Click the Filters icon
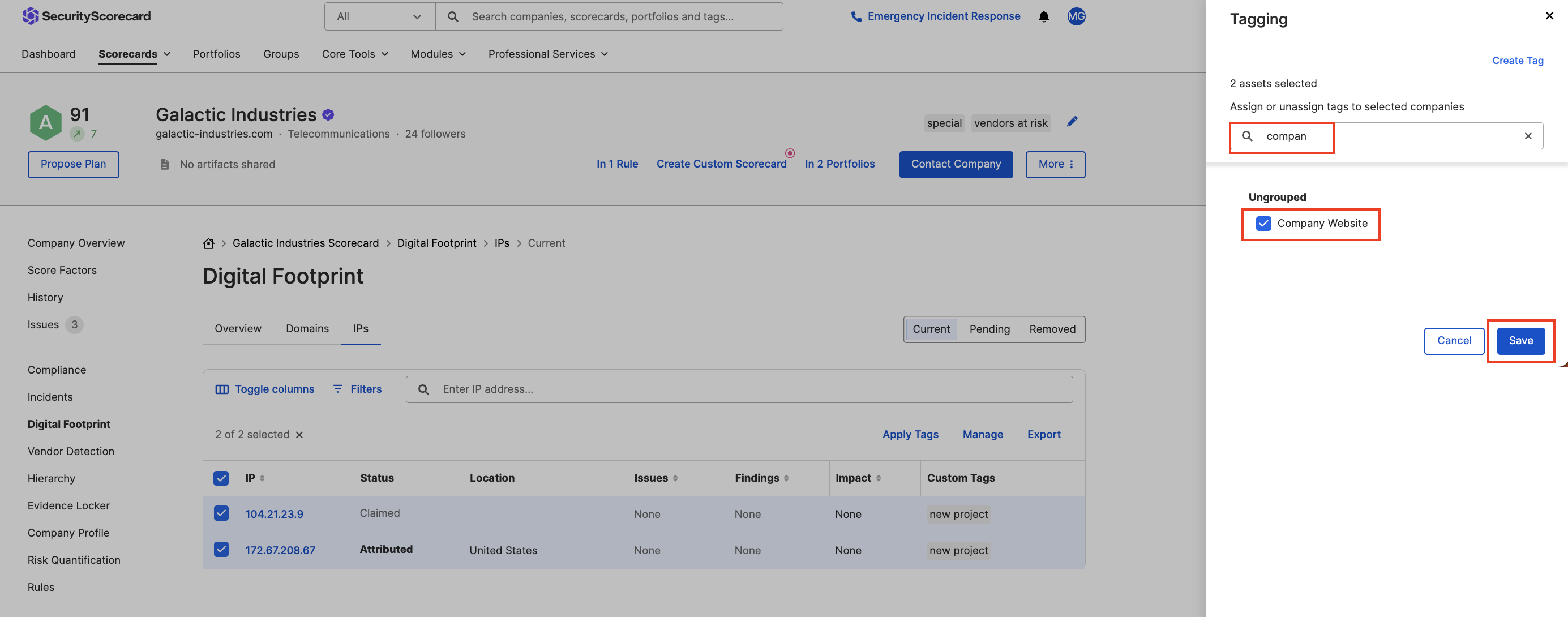Screen dimensions: 1568x617 338,389
